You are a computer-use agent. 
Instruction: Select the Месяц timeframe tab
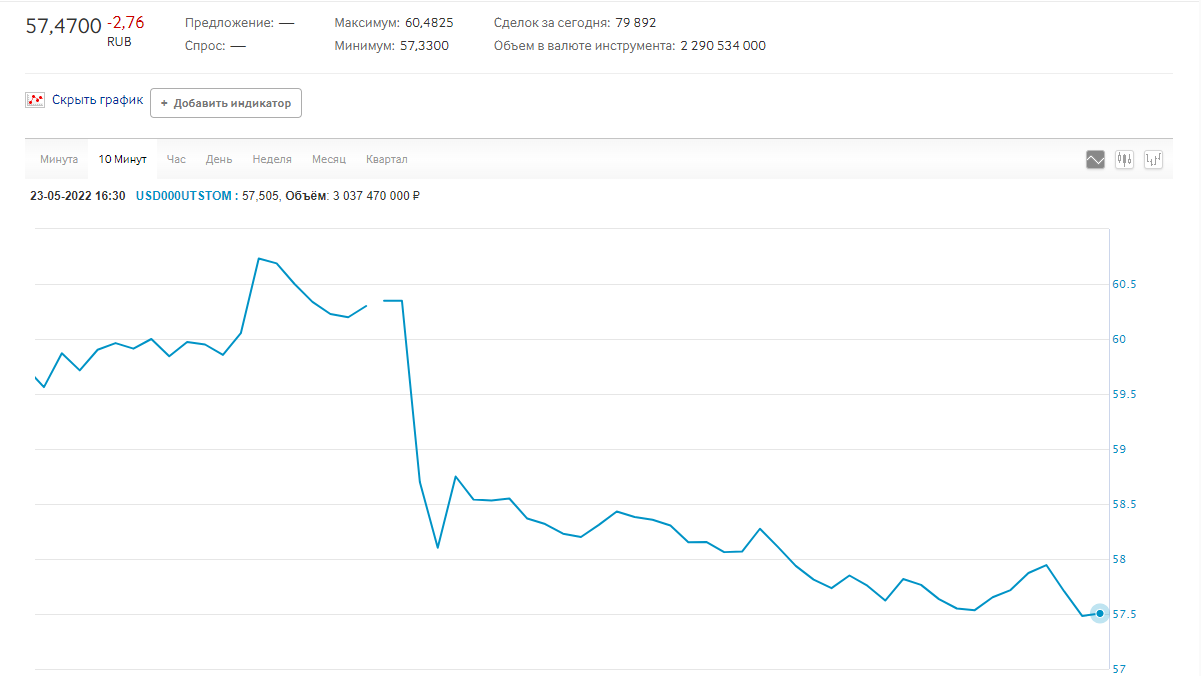coord(328,160)
